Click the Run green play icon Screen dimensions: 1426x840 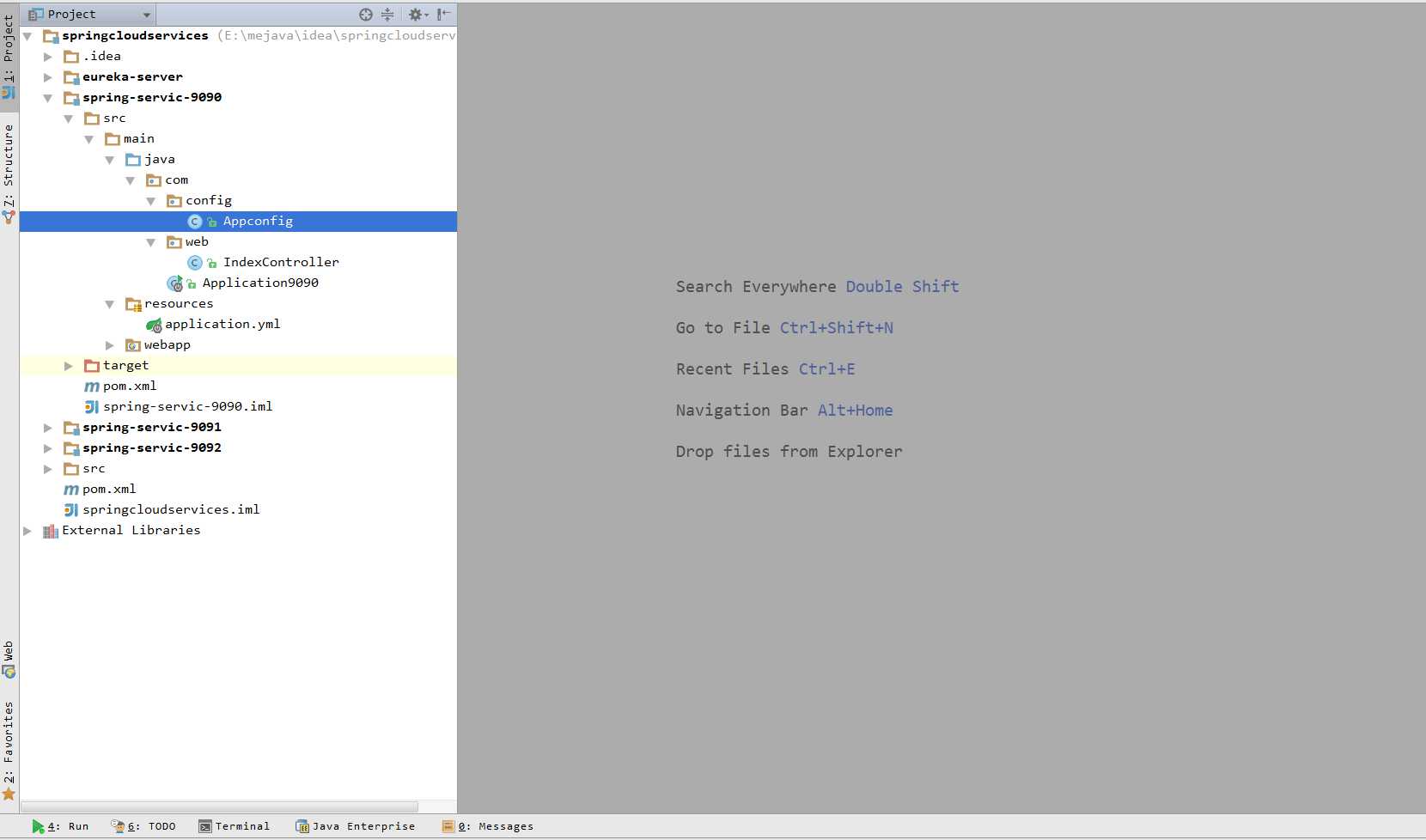pos(38,826)
